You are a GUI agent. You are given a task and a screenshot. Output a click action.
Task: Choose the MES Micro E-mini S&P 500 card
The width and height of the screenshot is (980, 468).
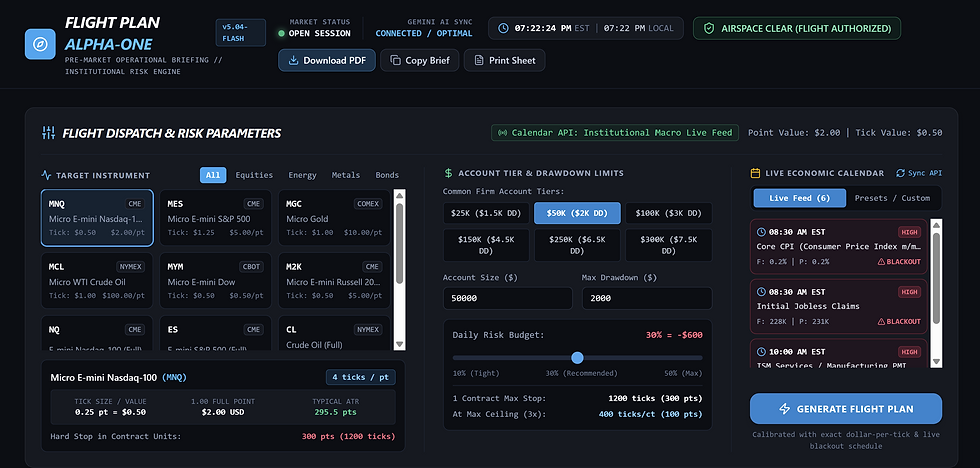click(216, 218)
